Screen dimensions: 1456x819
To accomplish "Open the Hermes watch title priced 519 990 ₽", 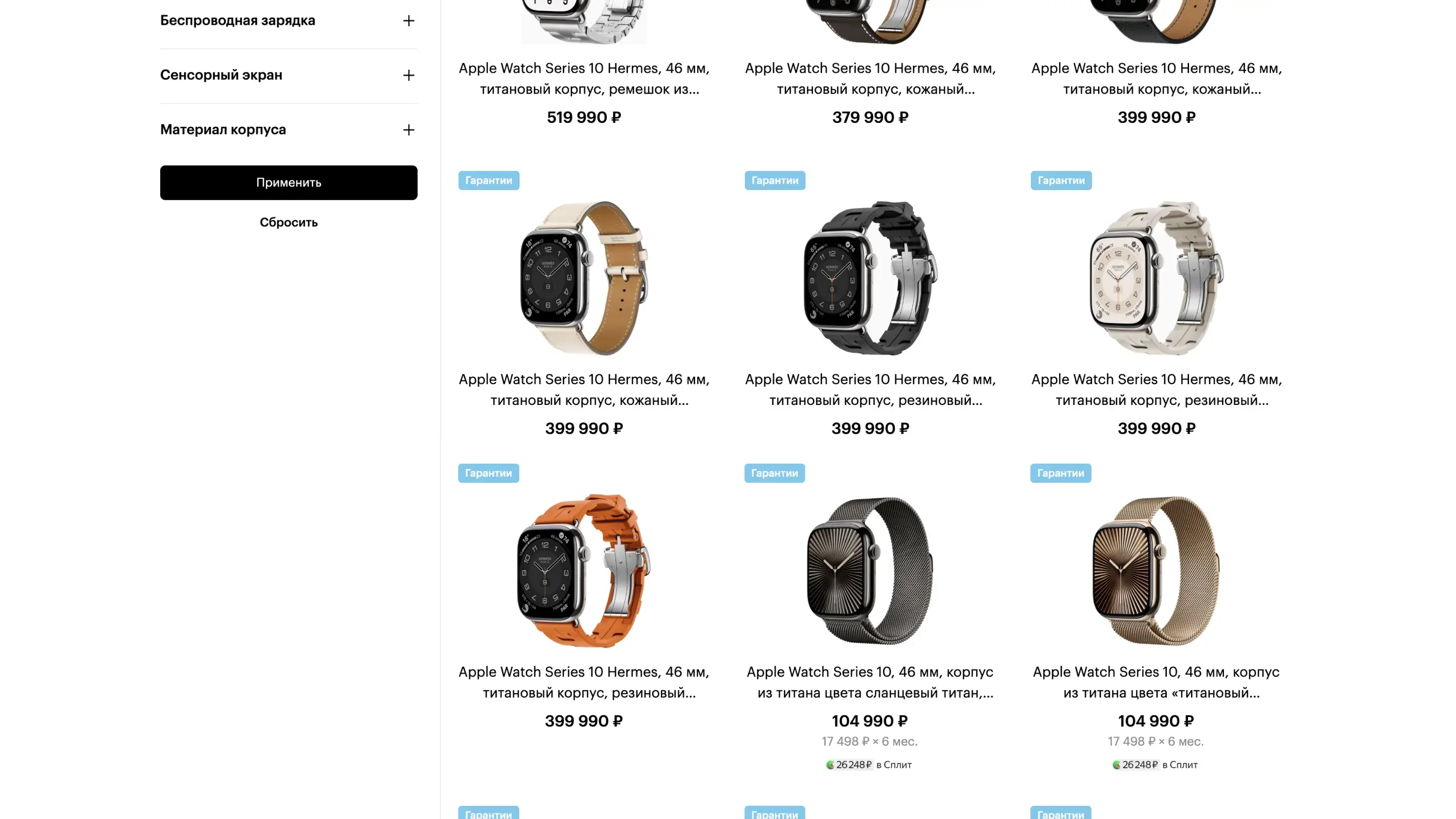I will (584, 78).
